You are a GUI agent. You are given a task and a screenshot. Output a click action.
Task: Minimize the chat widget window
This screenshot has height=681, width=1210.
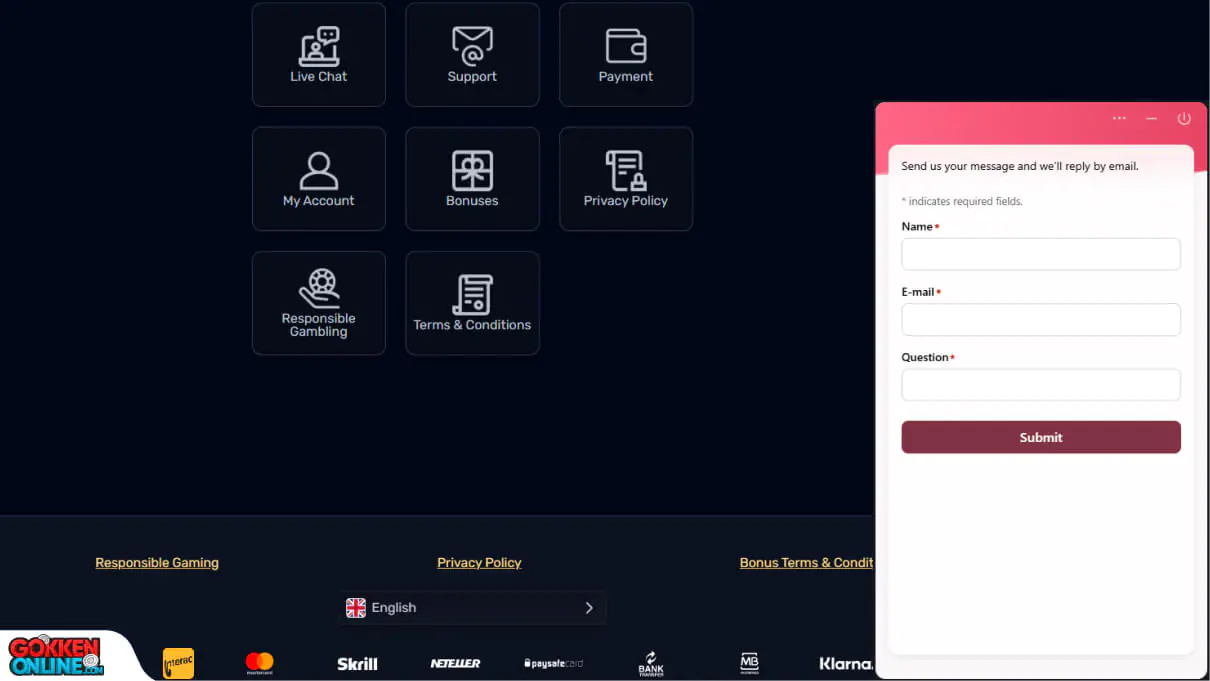[1151, 118]
